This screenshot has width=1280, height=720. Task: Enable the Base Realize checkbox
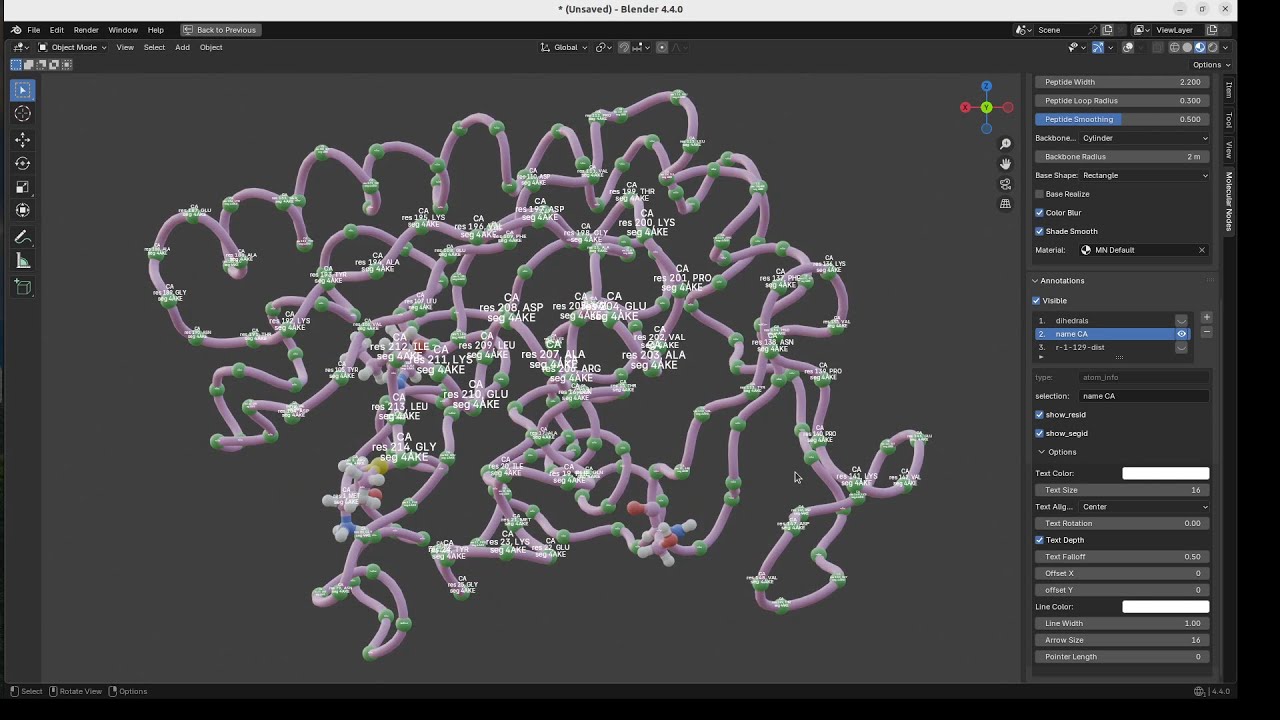point(1039,194)
